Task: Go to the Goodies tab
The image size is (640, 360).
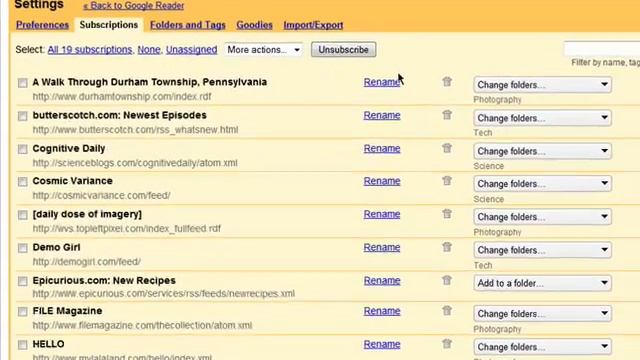Action: [x=254, y=25]
